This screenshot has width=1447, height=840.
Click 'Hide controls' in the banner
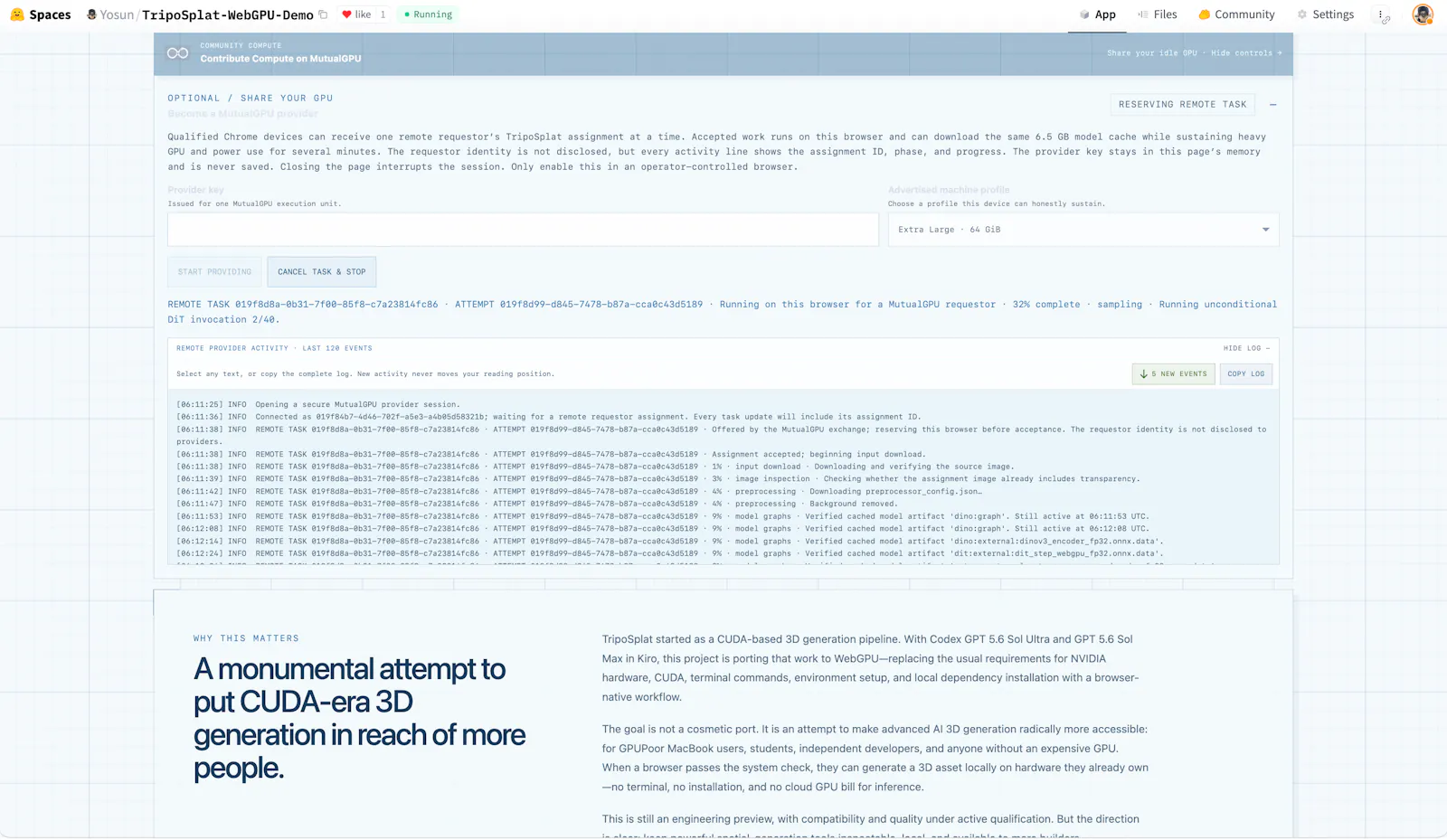[x=1246, y=53]
